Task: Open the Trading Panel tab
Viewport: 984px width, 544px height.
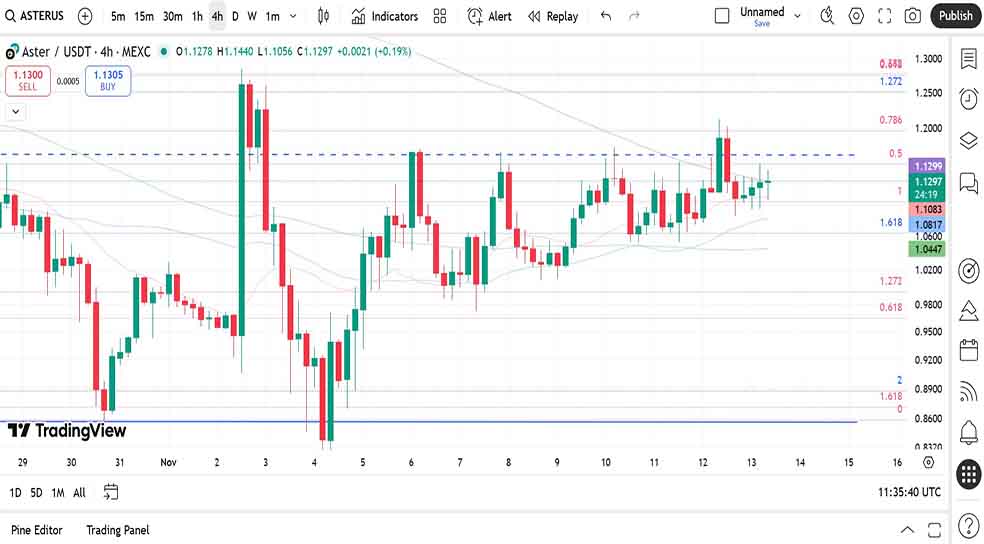Action: click(118, 530)
